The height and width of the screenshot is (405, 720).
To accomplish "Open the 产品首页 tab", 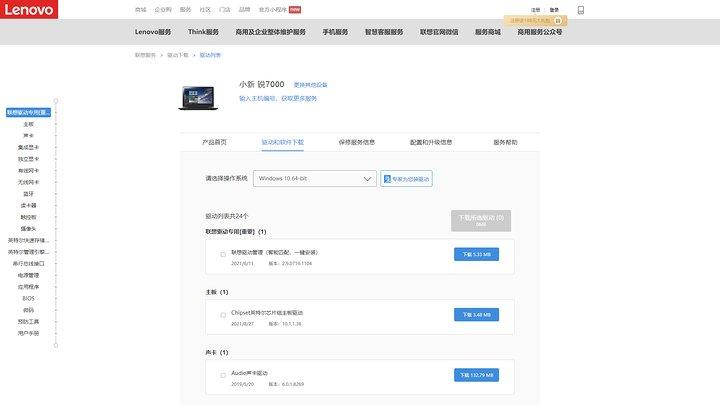I will click(214, 142).
